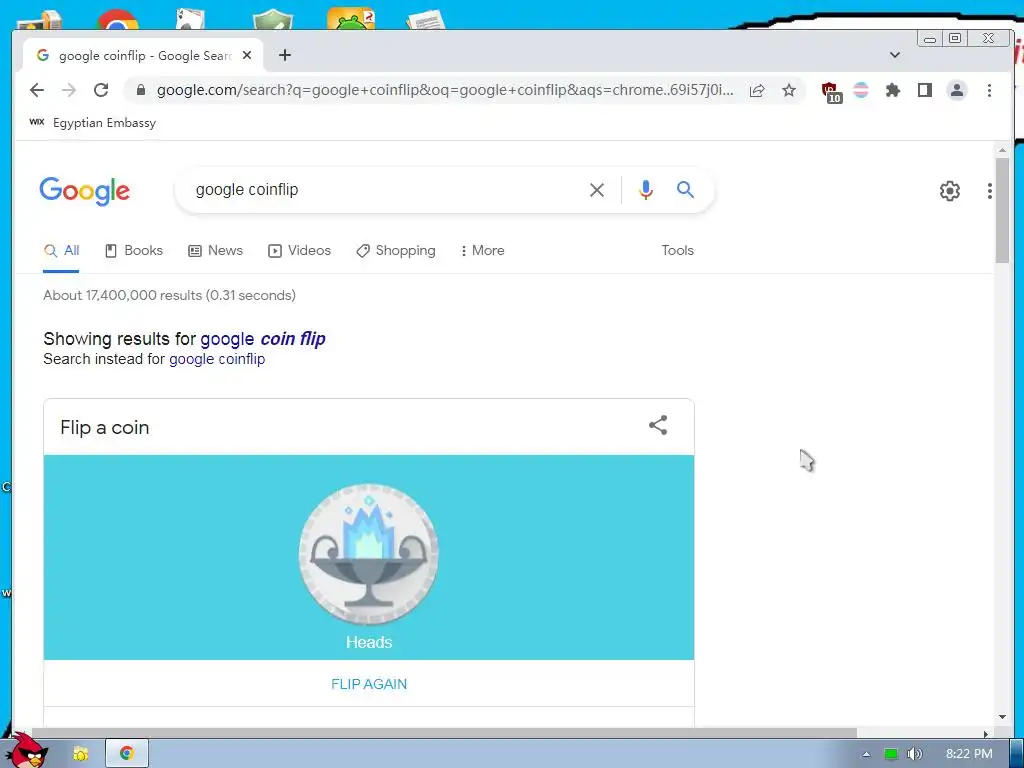
Task: Click into the Google search box
Action: [x=385, y=190]
